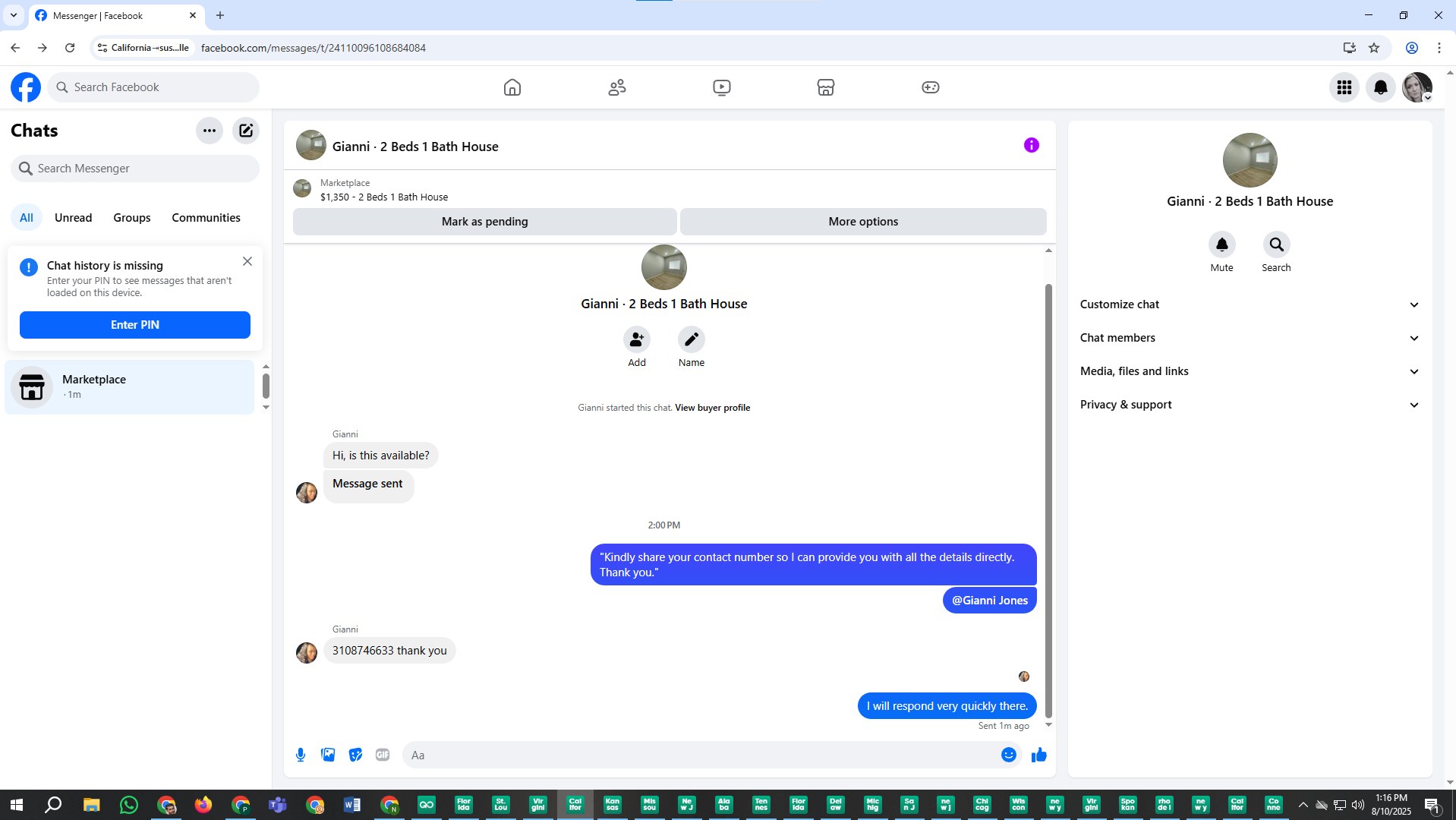Open File Explorer from the taskbar
The width and height of the screenshot is (1456, 820).
[x=92, y=805]
